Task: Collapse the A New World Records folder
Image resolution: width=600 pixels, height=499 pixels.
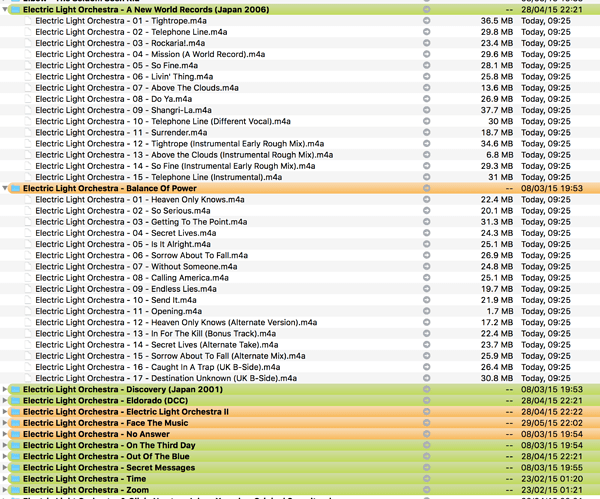Action: pos(5,10)
